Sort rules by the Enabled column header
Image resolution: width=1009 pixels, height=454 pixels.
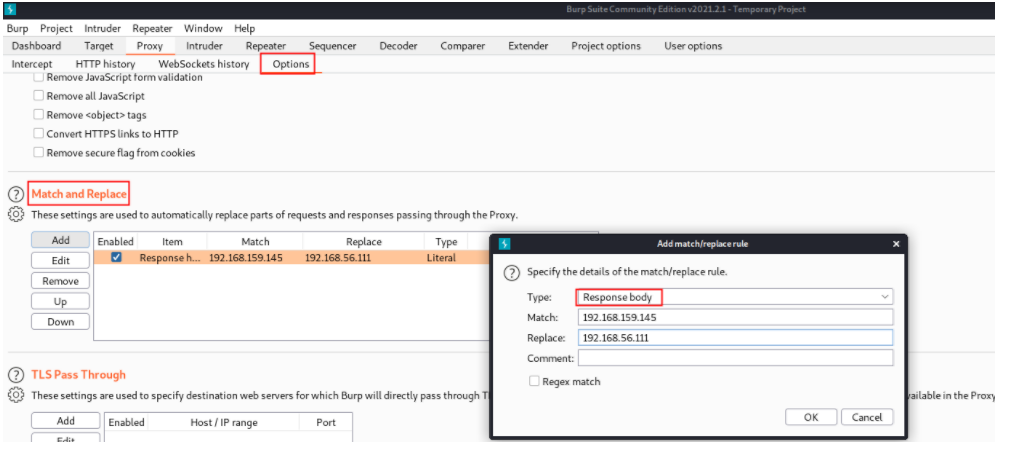click(x=116, y=242)
